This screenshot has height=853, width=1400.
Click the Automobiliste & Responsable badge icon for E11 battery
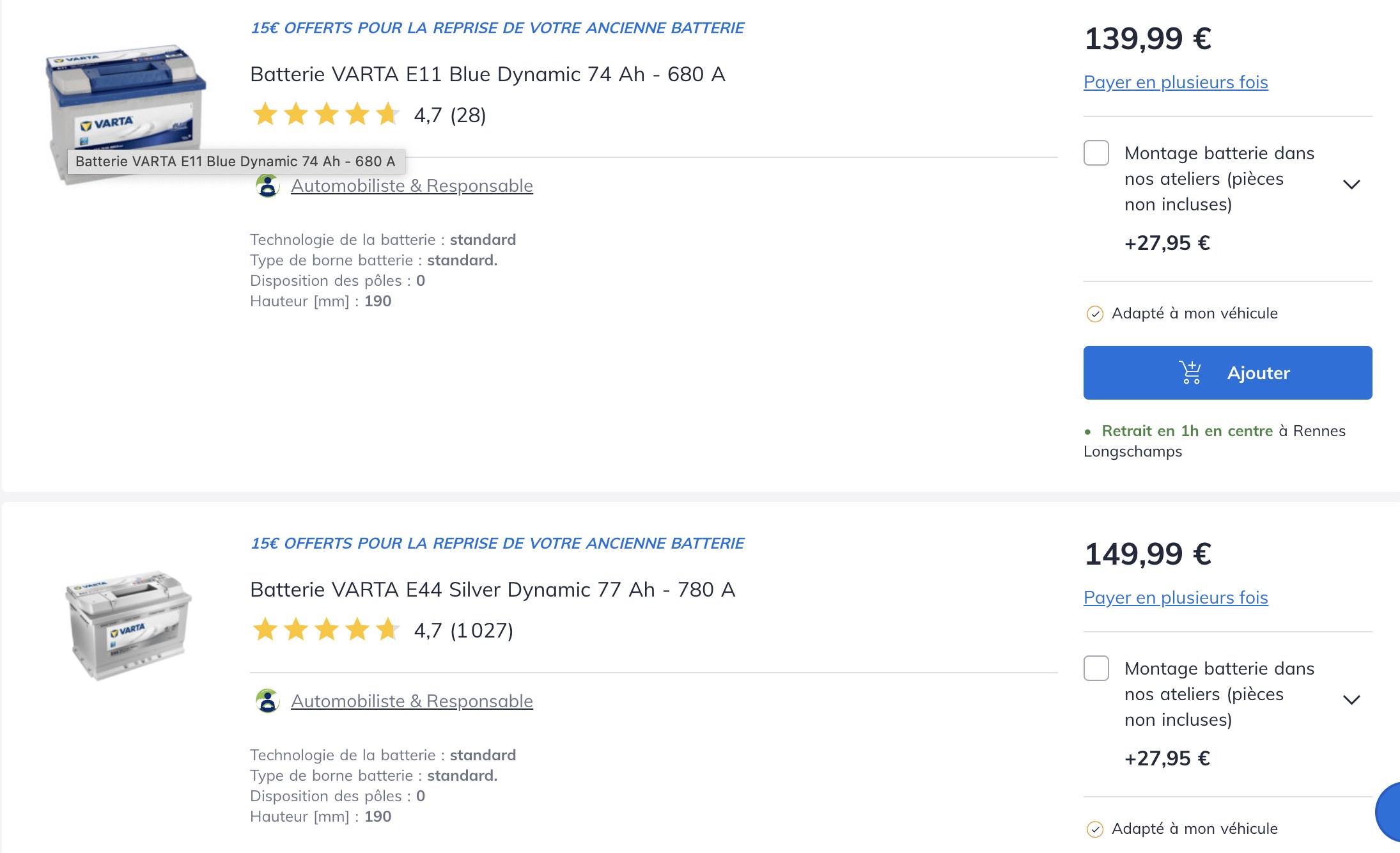[x=268, y=186]
